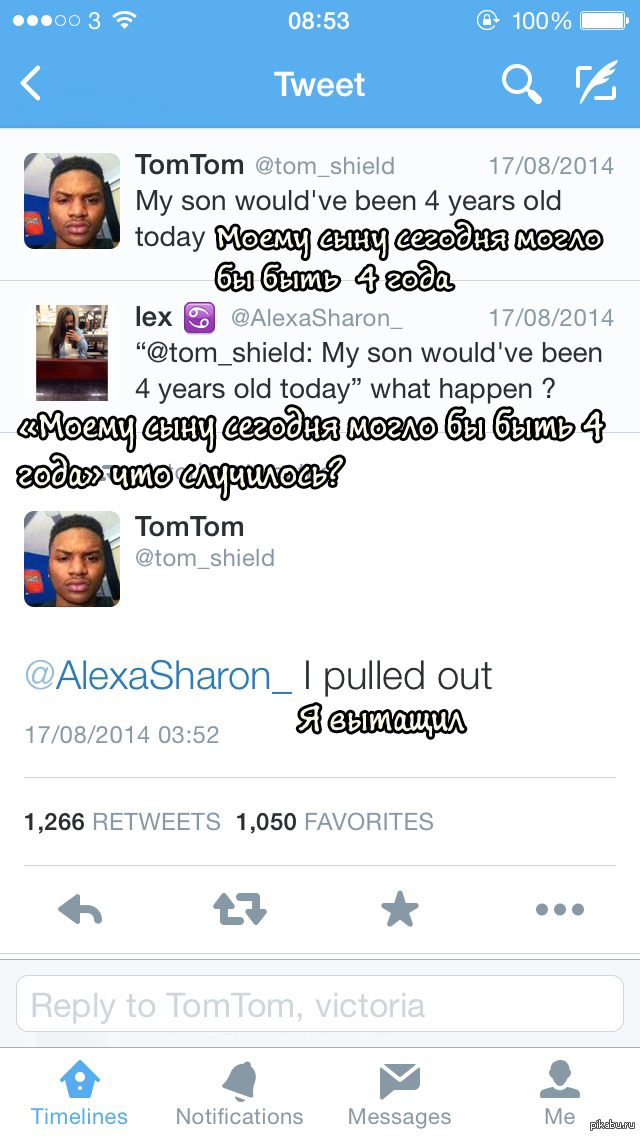This screenshot has height=1136, width=640.
Task: Open the Me profile tab
Action: point(560,1093)
